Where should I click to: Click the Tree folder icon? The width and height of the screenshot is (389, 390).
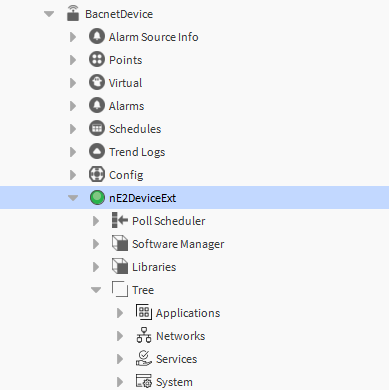tap(120, 289)
